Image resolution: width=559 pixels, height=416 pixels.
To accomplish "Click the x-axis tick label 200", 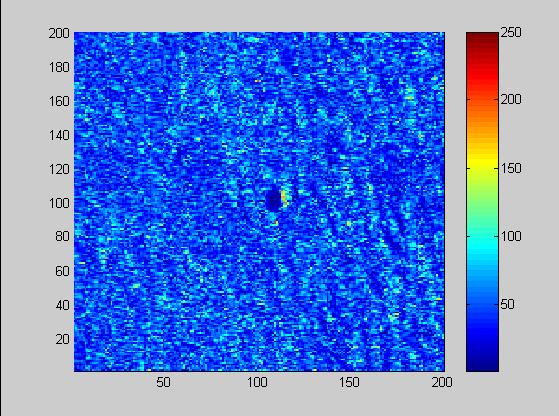I will pyautogui.click(x=442, y=382).
